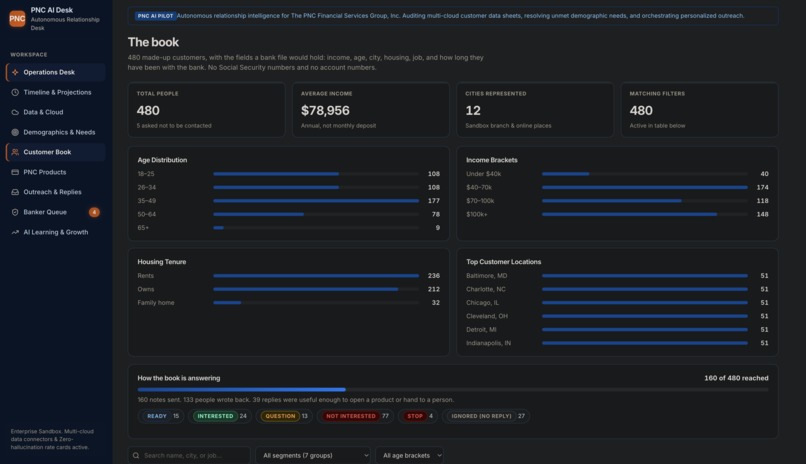Open AI Learning & Growth section
The image size is (806, 464).
(56, 232)
